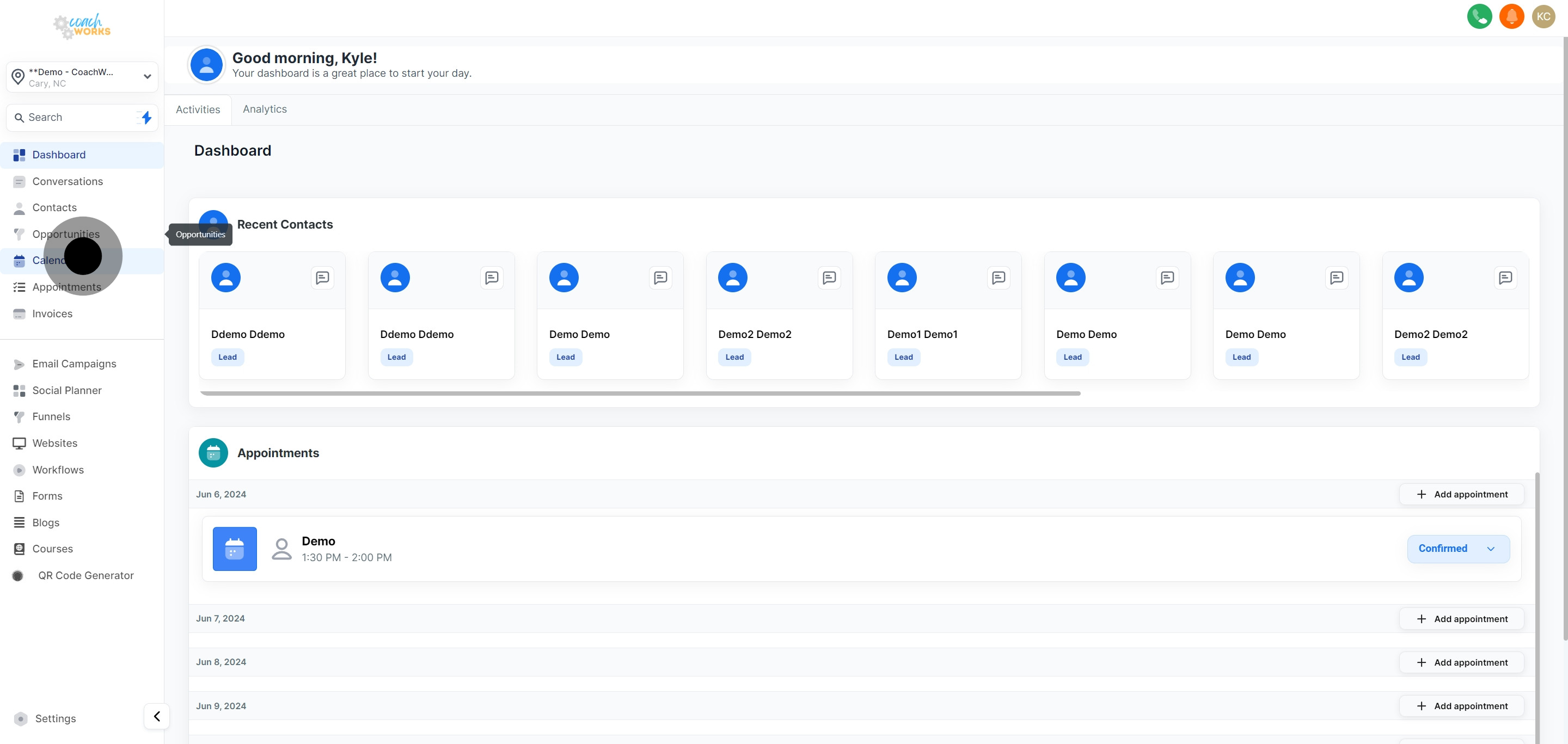Click the QR Code Generator sidebar item
The image size is (1568, 744).
[85, 575]
